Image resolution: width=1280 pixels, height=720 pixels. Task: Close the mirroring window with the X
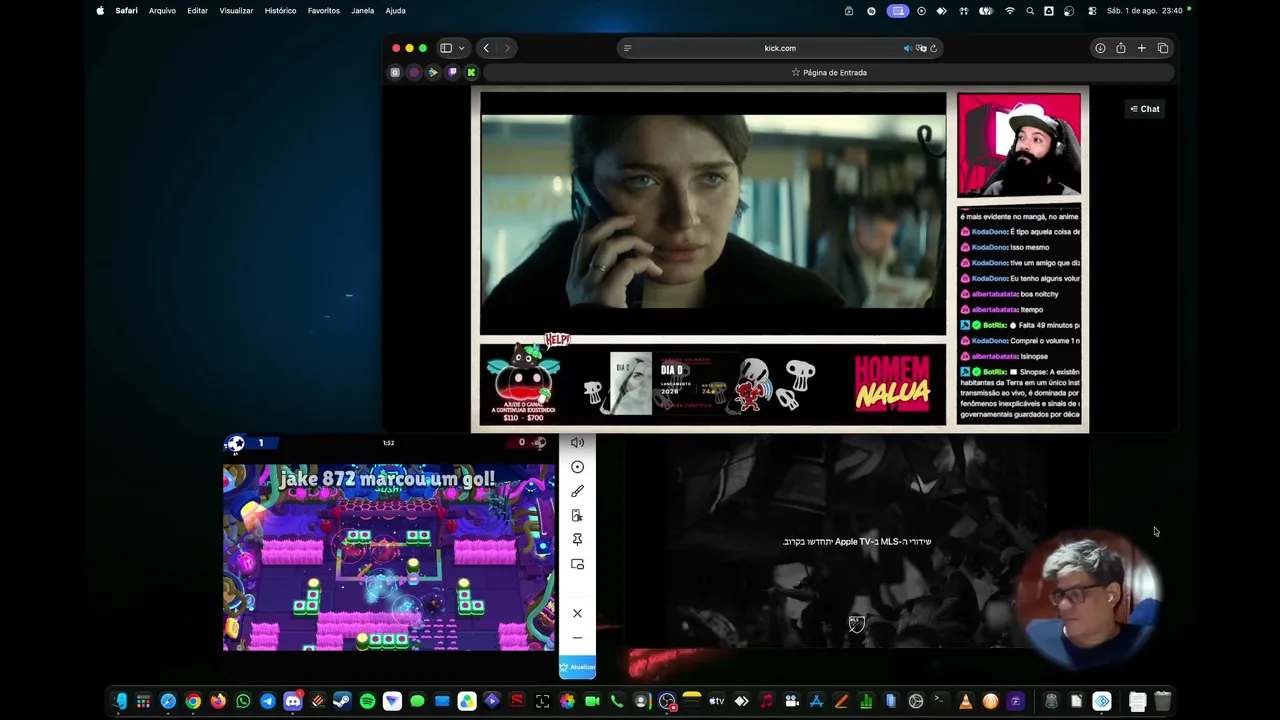tap(577, 613)
